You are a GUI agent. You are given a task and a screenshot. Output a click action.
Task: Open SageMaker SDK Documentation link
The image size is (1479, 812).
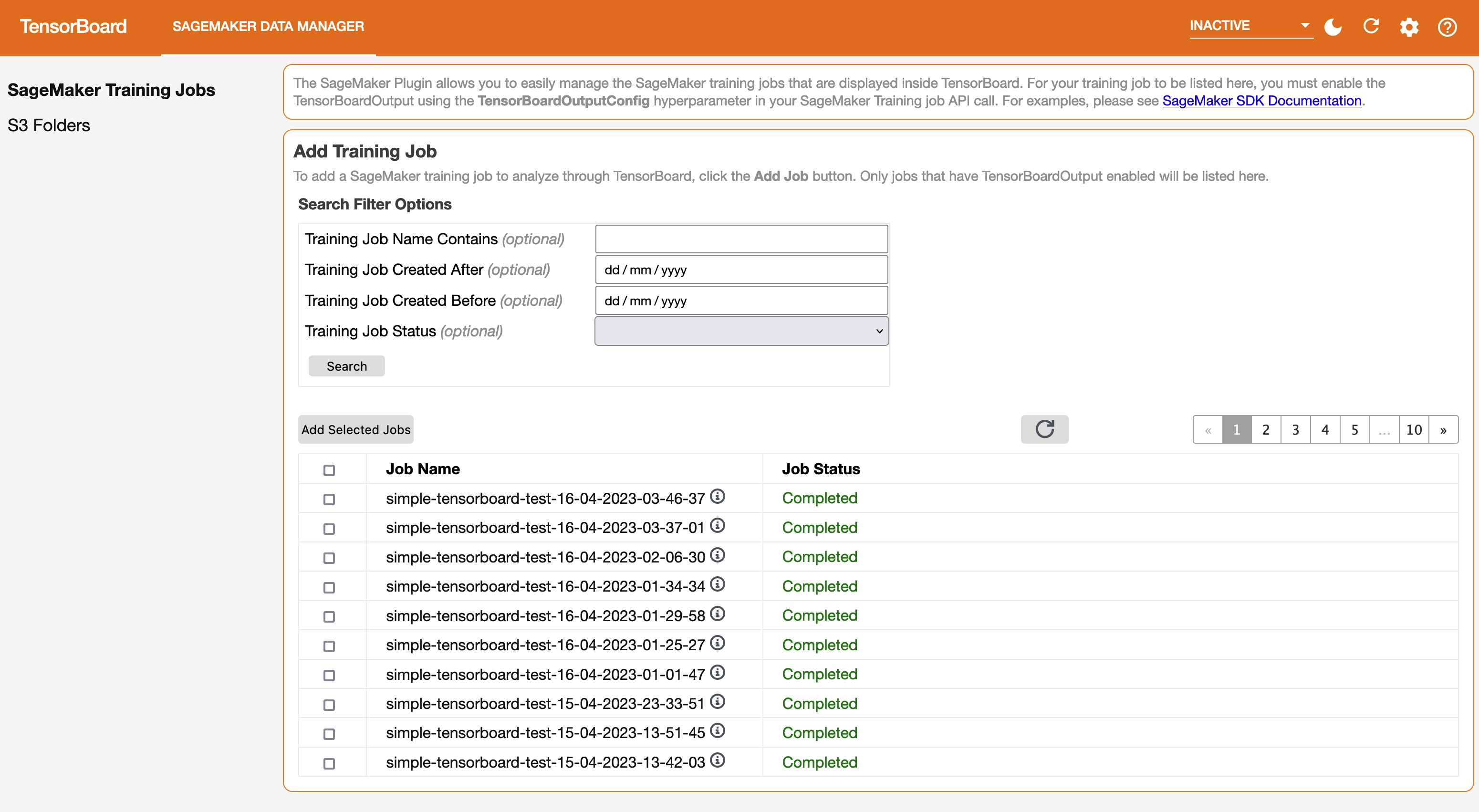pos(1262,101)
